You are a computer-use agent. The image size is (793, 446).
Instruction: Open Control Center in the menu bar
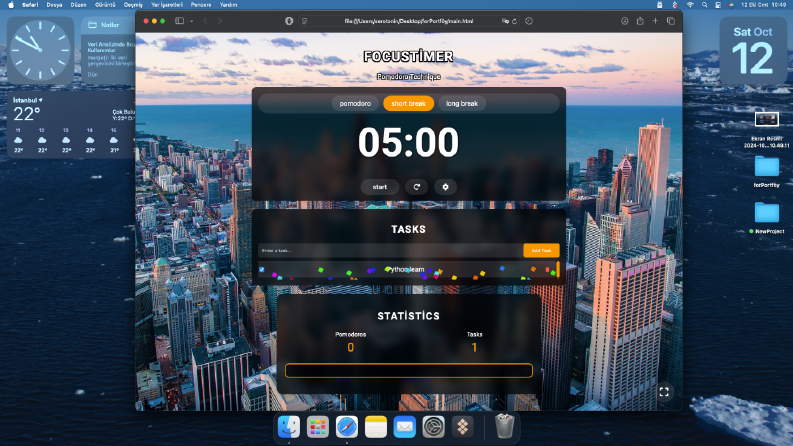tap(718, 5)
